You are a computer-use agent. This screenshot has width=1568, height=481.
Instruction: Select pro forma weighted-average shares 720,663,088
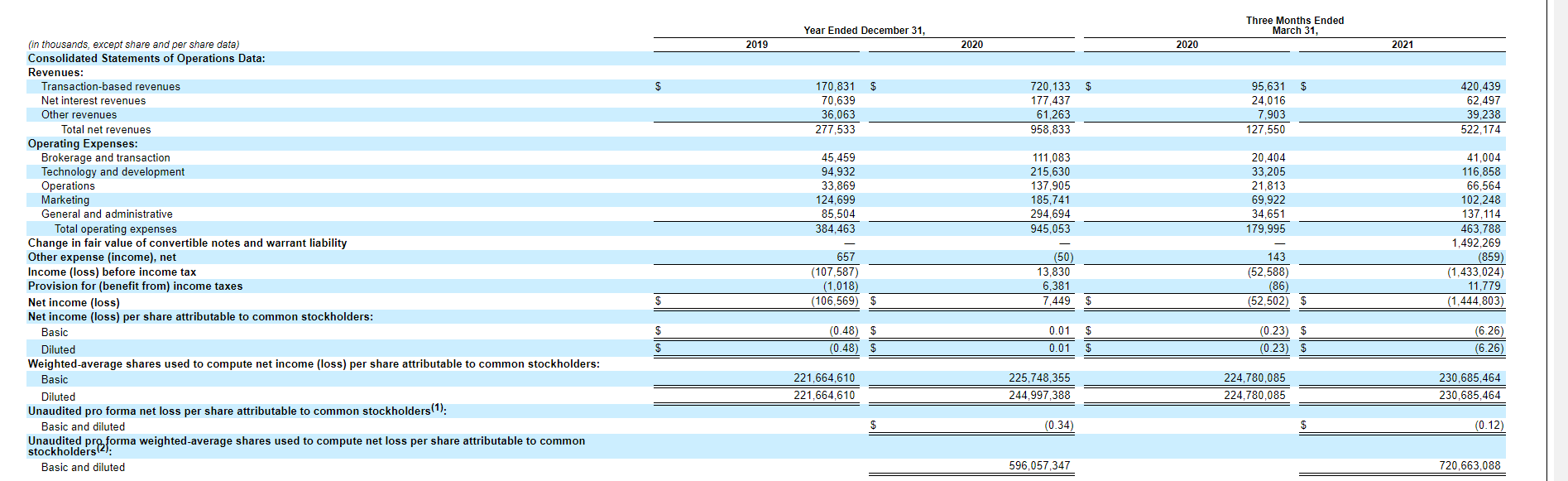tap(1470, 466)
